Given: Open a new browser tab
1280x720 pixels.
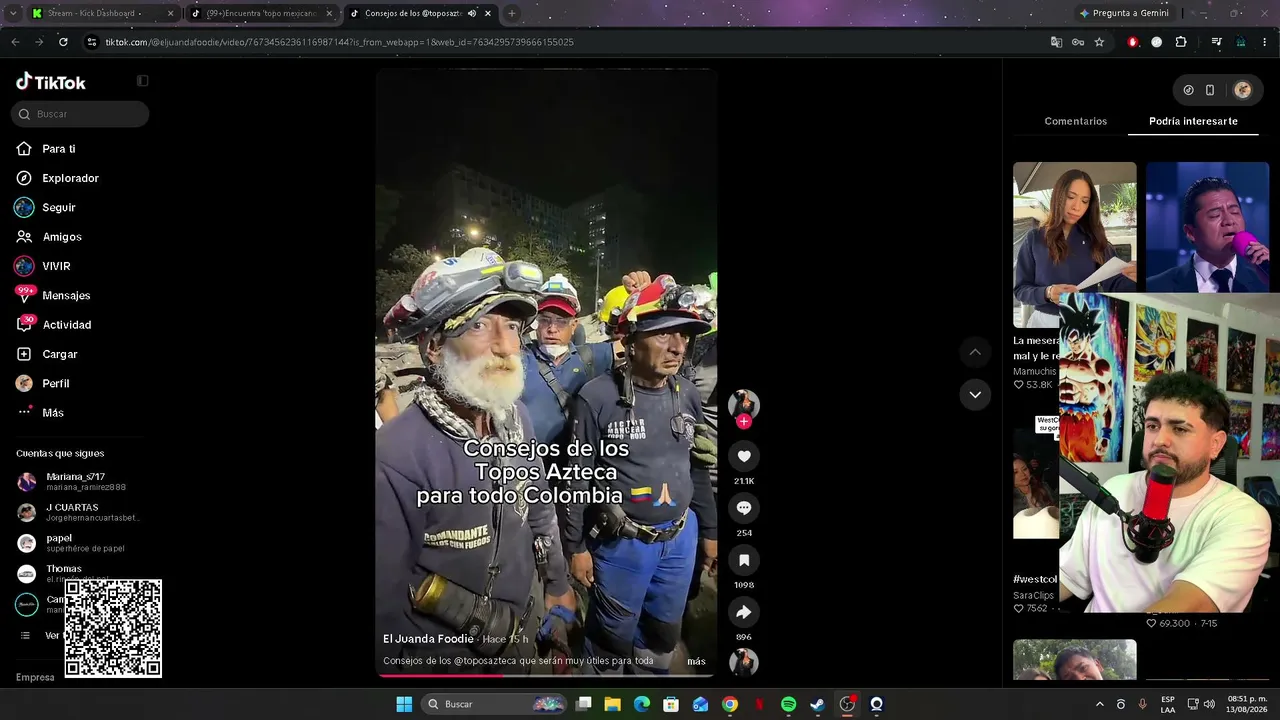Looking at the screenshot, I should point(512,13).
